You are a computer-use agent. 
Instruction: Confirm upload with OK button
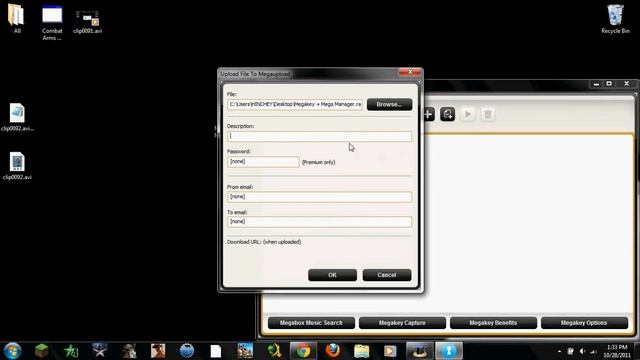332,275
